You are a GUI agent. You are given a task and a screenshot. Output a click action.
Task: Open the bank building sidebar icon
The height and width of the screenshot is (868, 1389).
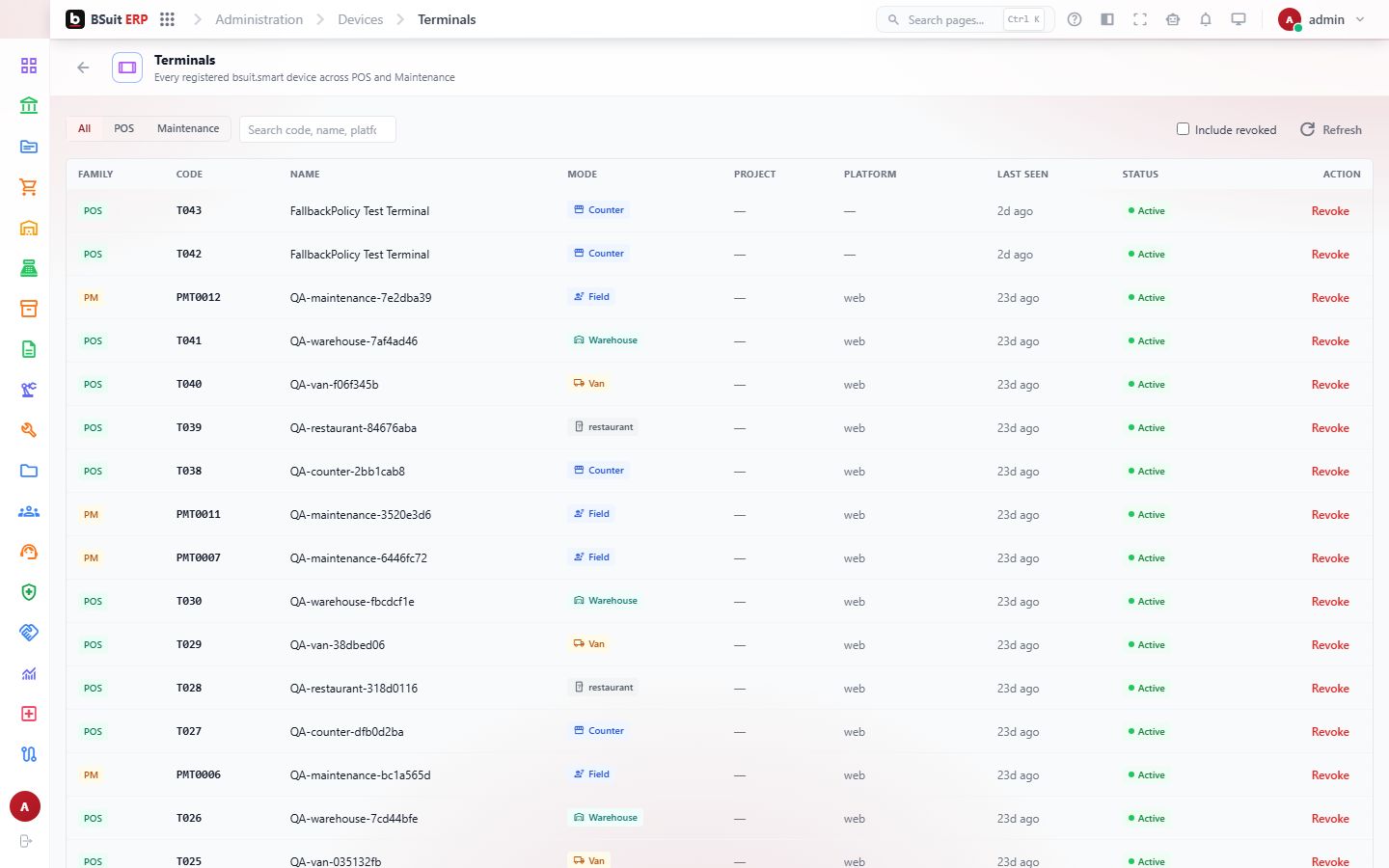[29, 106]
